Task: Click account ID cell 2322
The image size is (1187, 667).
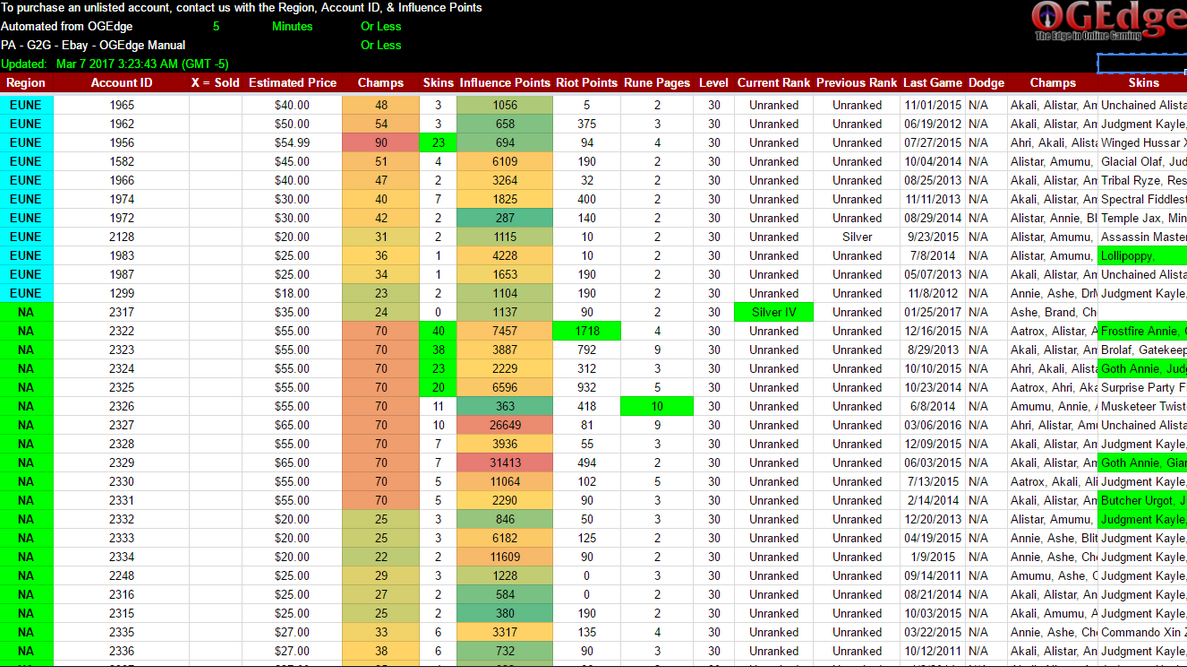Action: pos(121,332)
